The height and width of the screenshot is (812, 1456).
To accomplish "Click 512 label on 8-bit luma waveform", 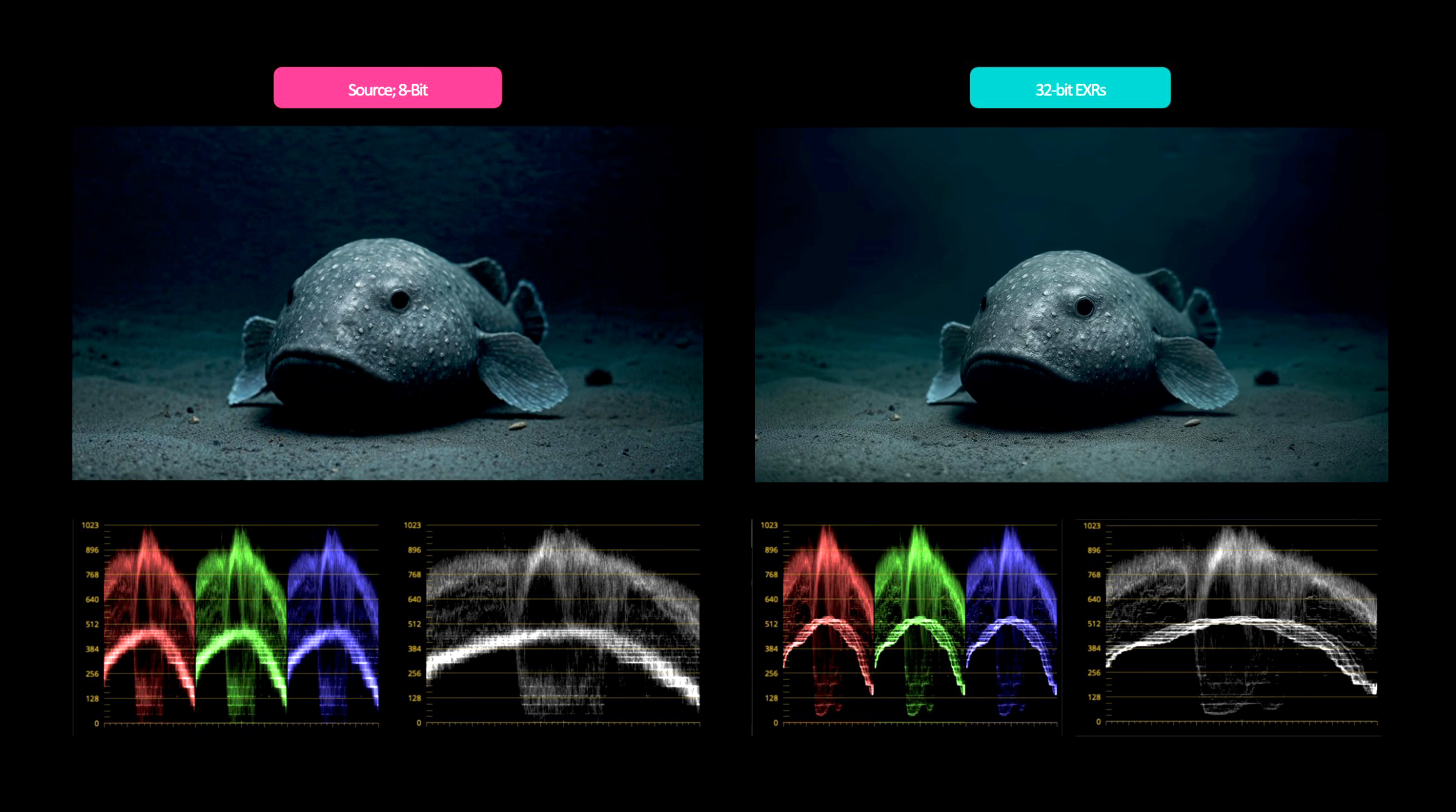I will [x=414, y=624].
